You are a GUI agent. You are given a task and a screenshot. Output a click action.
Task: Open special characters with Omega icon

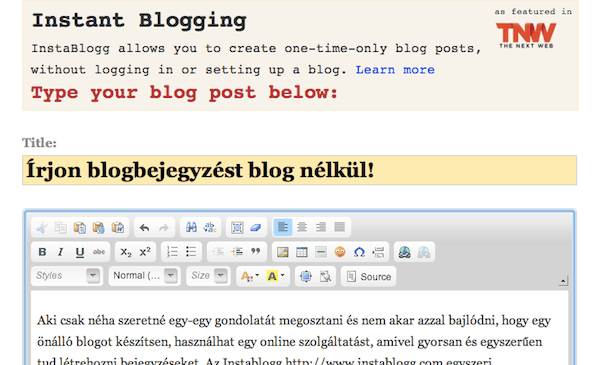(359, 252)
